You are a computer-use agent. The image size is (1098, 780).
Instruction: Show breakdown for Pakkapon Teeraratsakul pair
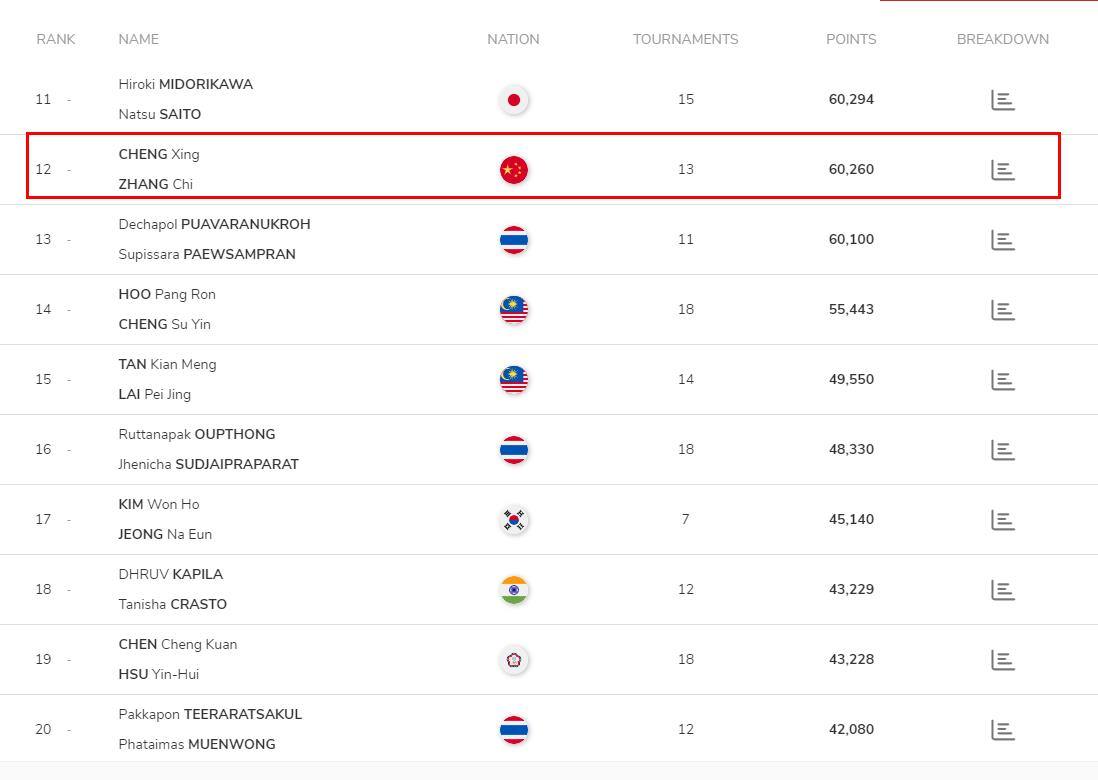pos(1003,730)
